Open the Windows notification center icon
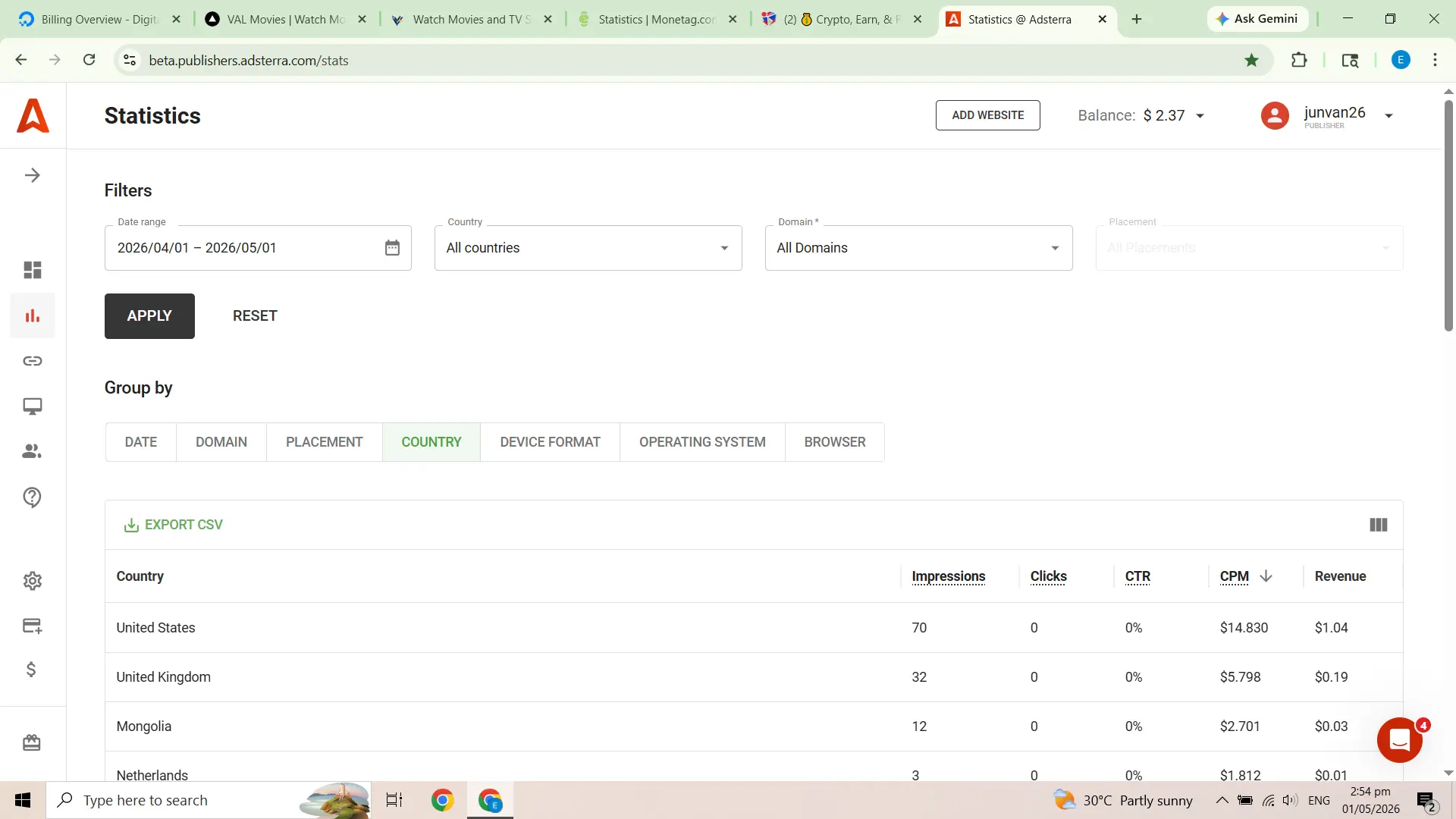Viewport: 1456px width, 819px height. (1426, 801)
